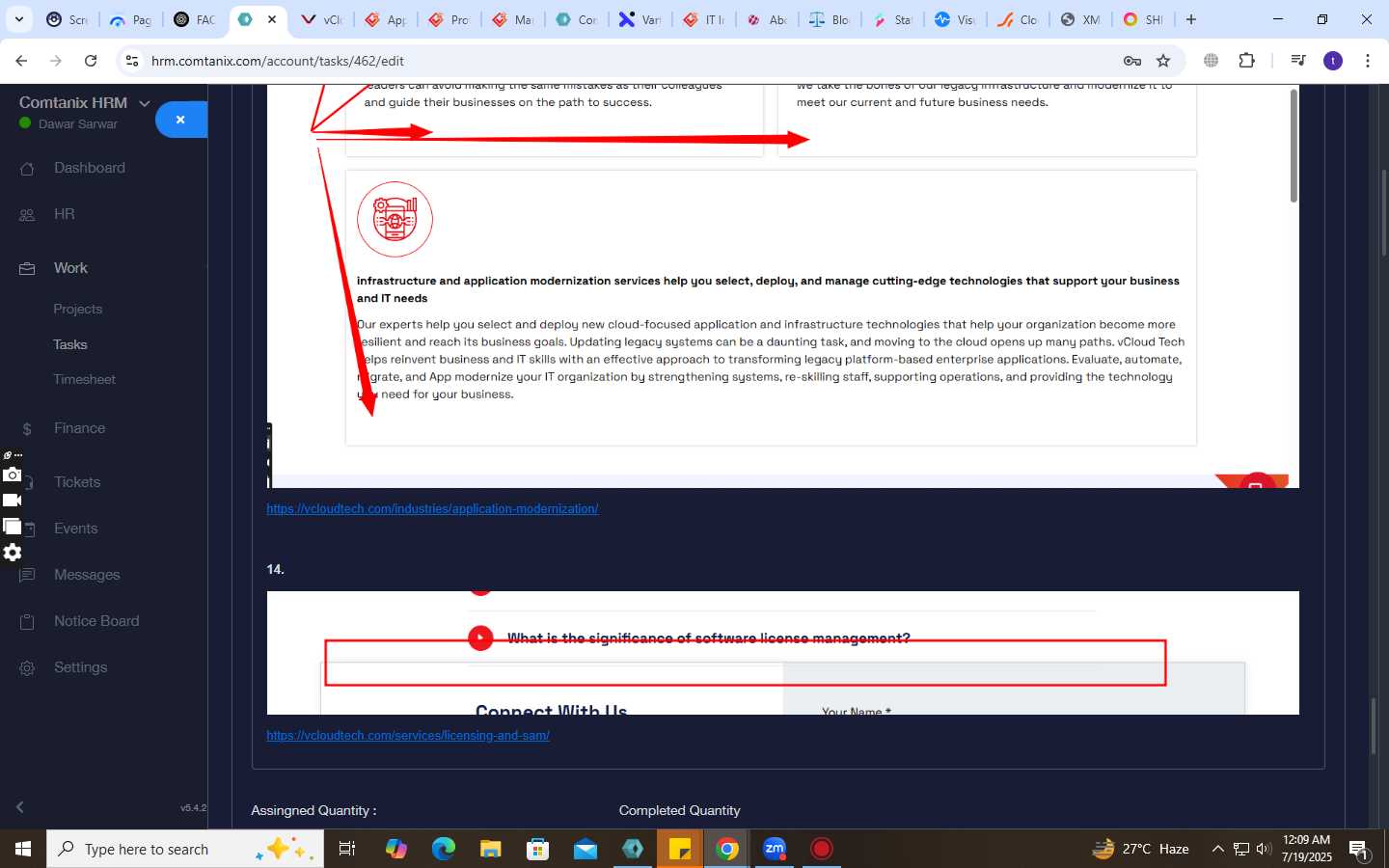Click the white gear overlay icon
1389x868 pixels.
12,553
